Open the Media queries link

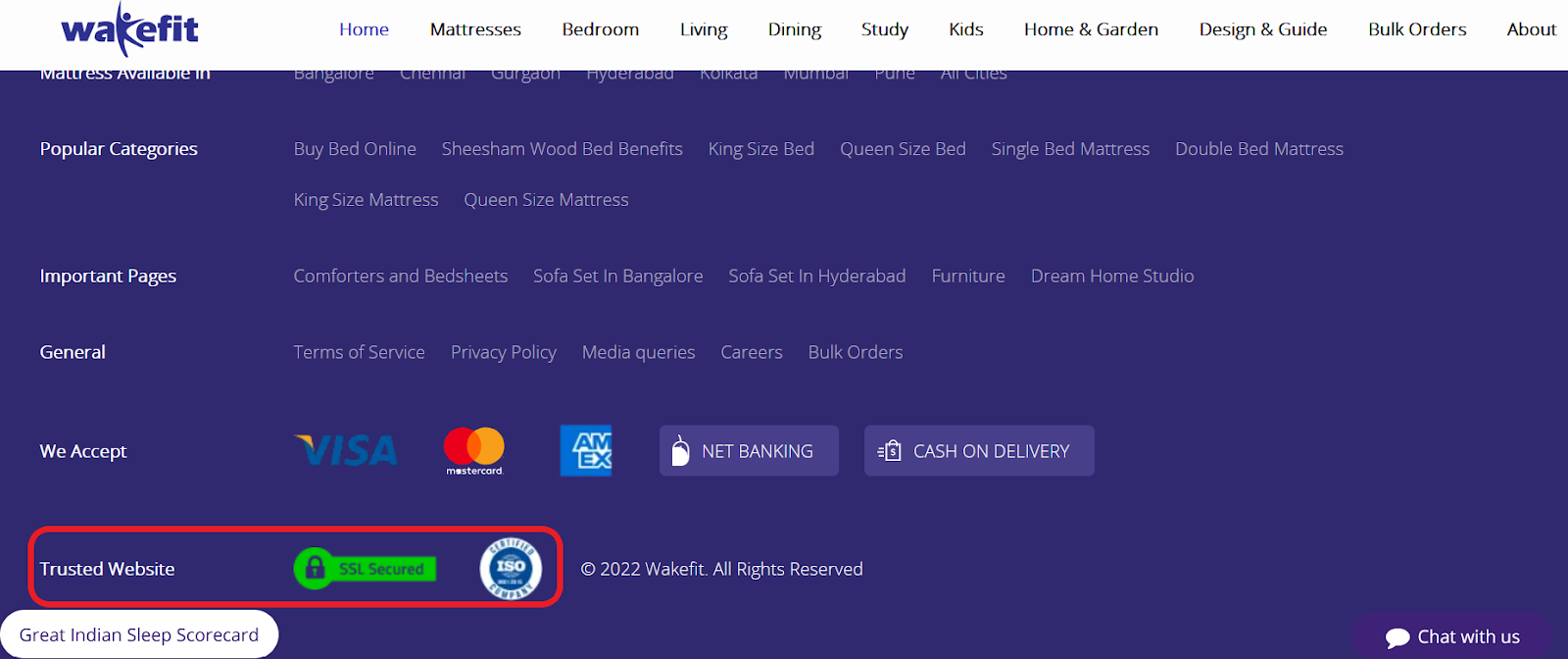639,352
